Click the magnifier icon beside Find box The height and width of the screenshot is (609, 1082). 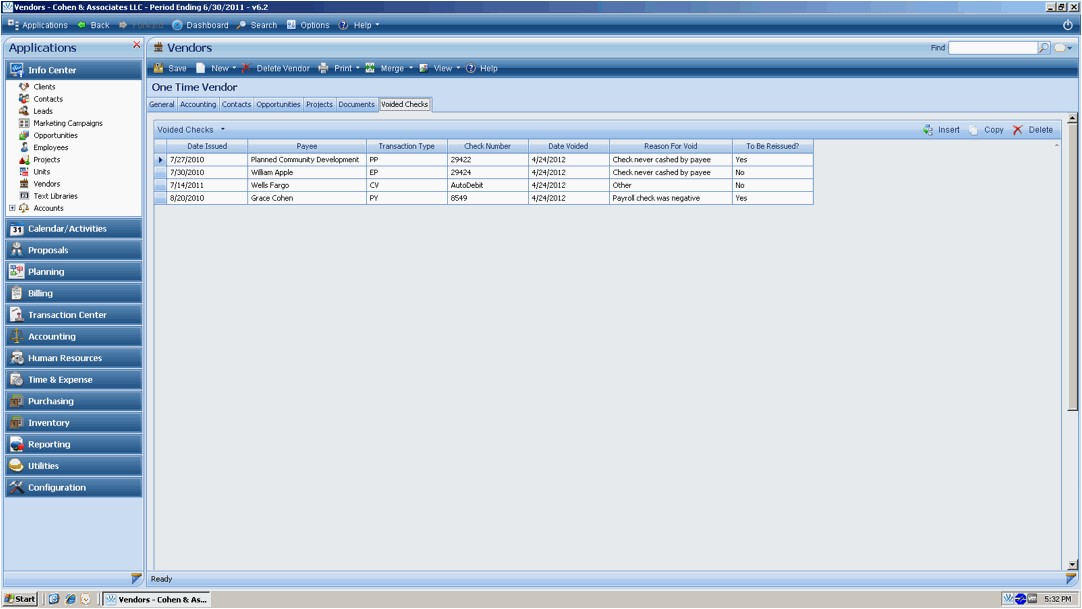point(1045,48)
